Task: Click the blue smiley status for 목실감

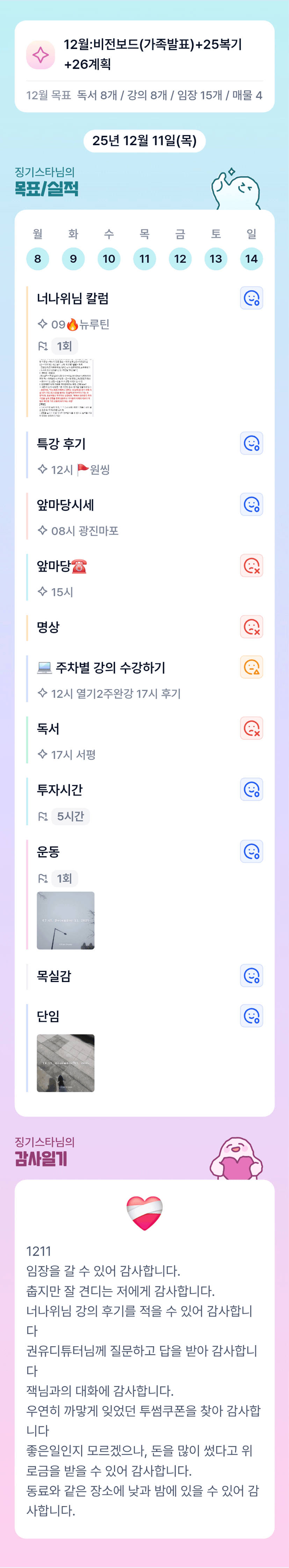Action: [x=251, y=976]
